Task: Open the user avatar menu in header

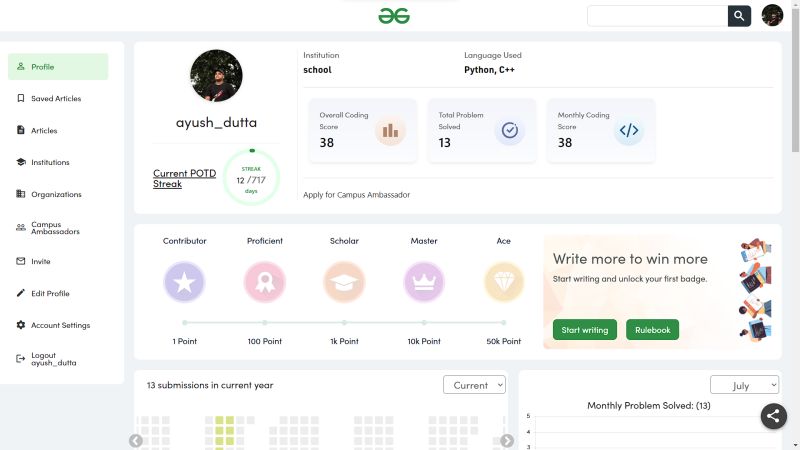Action: pyautogui.click(x=772, y=15)
